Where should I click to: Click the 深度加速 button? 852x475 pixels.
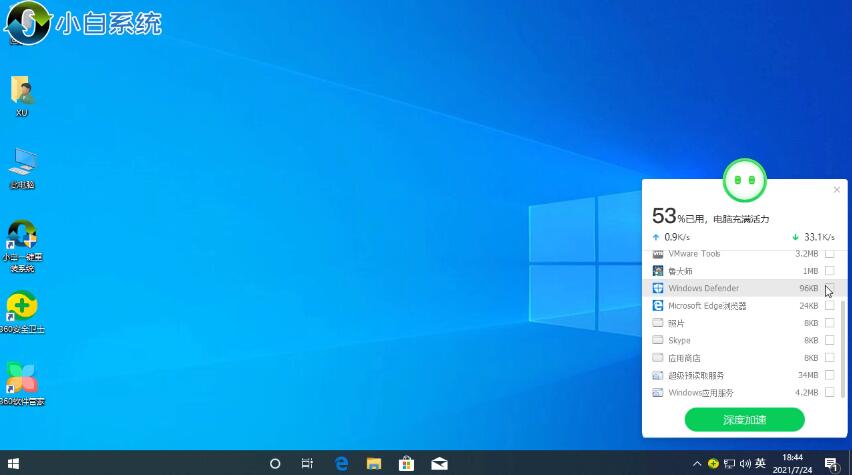tap(744, 420)
